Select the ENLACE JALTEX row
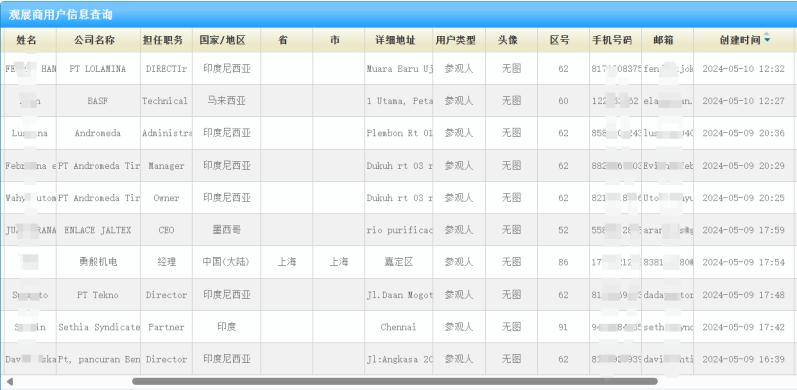 [x=398, y=230]
